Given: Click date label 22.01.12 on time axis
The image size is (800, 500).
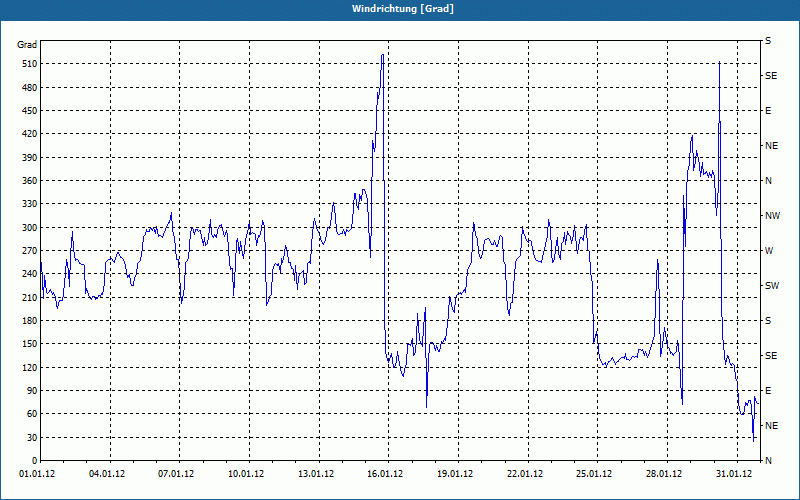Looking at the screenshot, I should pyautogui.click(x=525, y=474).
